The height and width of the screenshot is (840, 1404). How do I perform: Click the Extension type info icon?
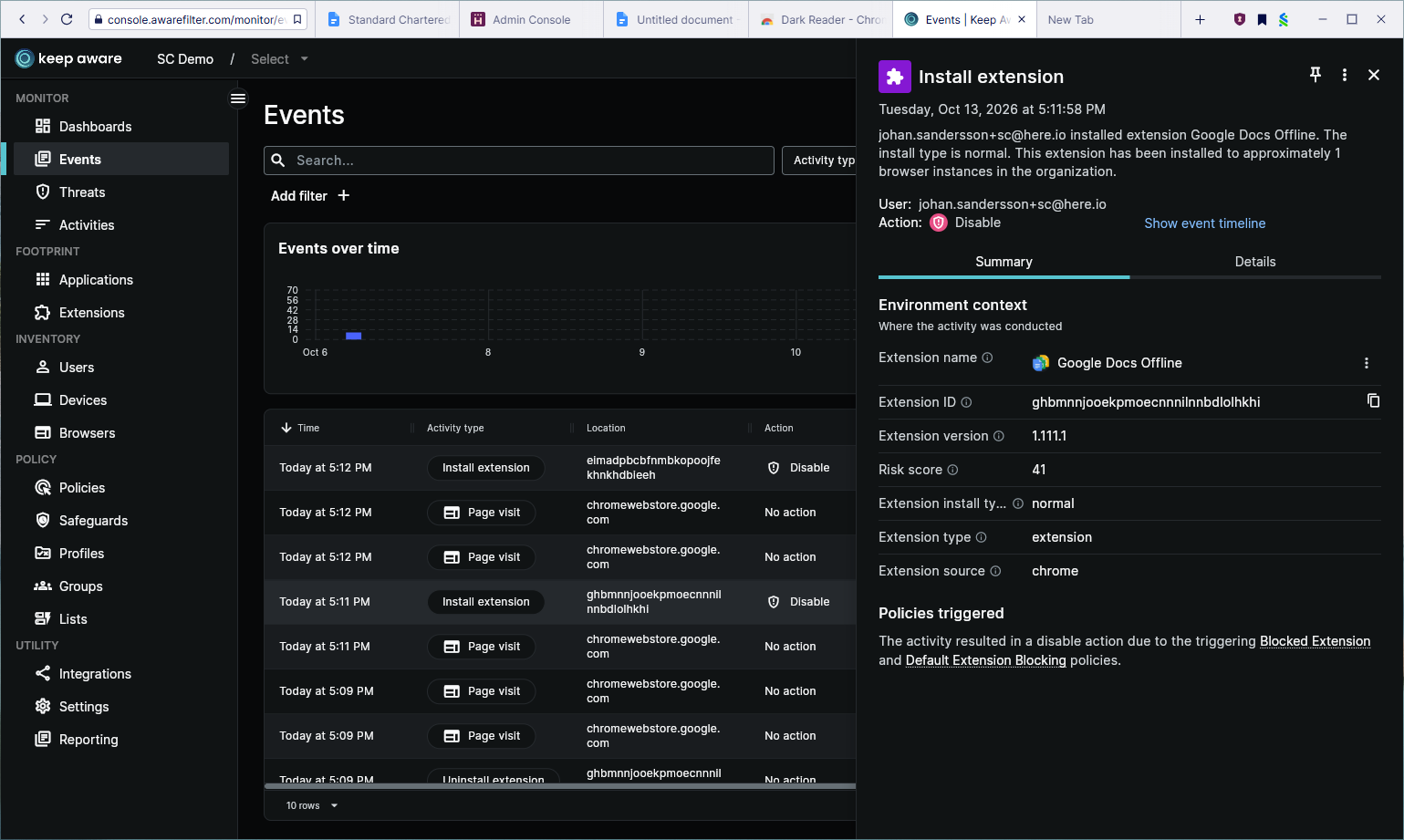[x=981, y=537]
